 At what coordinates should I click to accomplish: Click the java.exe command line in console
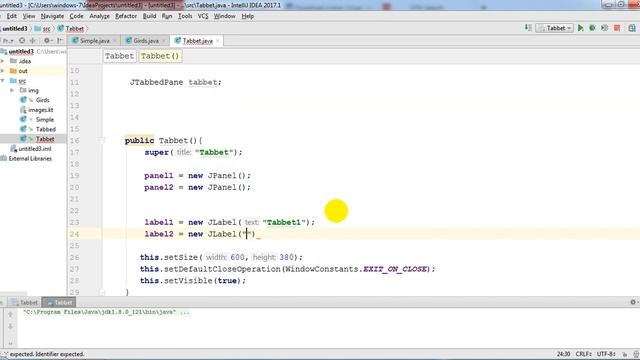click(106, 312)
